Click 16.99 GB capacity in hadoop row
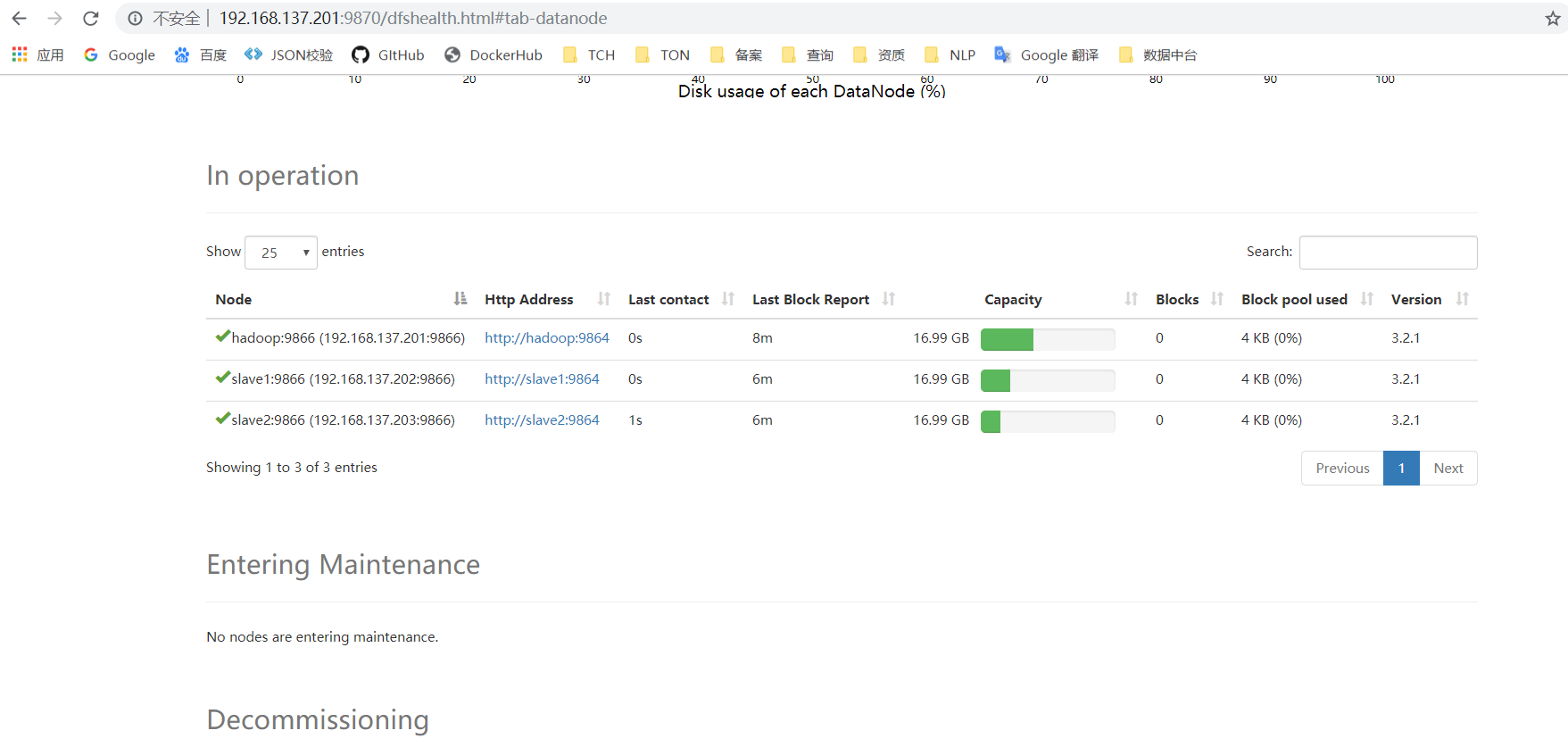Image resolution: width=1568 pixels, height=747 pixels. tap(941, 338)
